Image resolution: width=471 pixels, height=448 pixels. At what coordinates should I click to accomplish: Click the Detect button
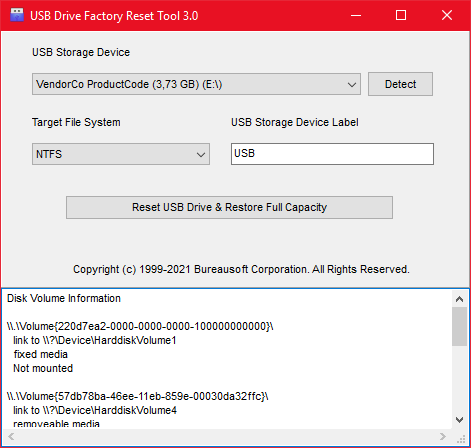(x=400, y=84)
